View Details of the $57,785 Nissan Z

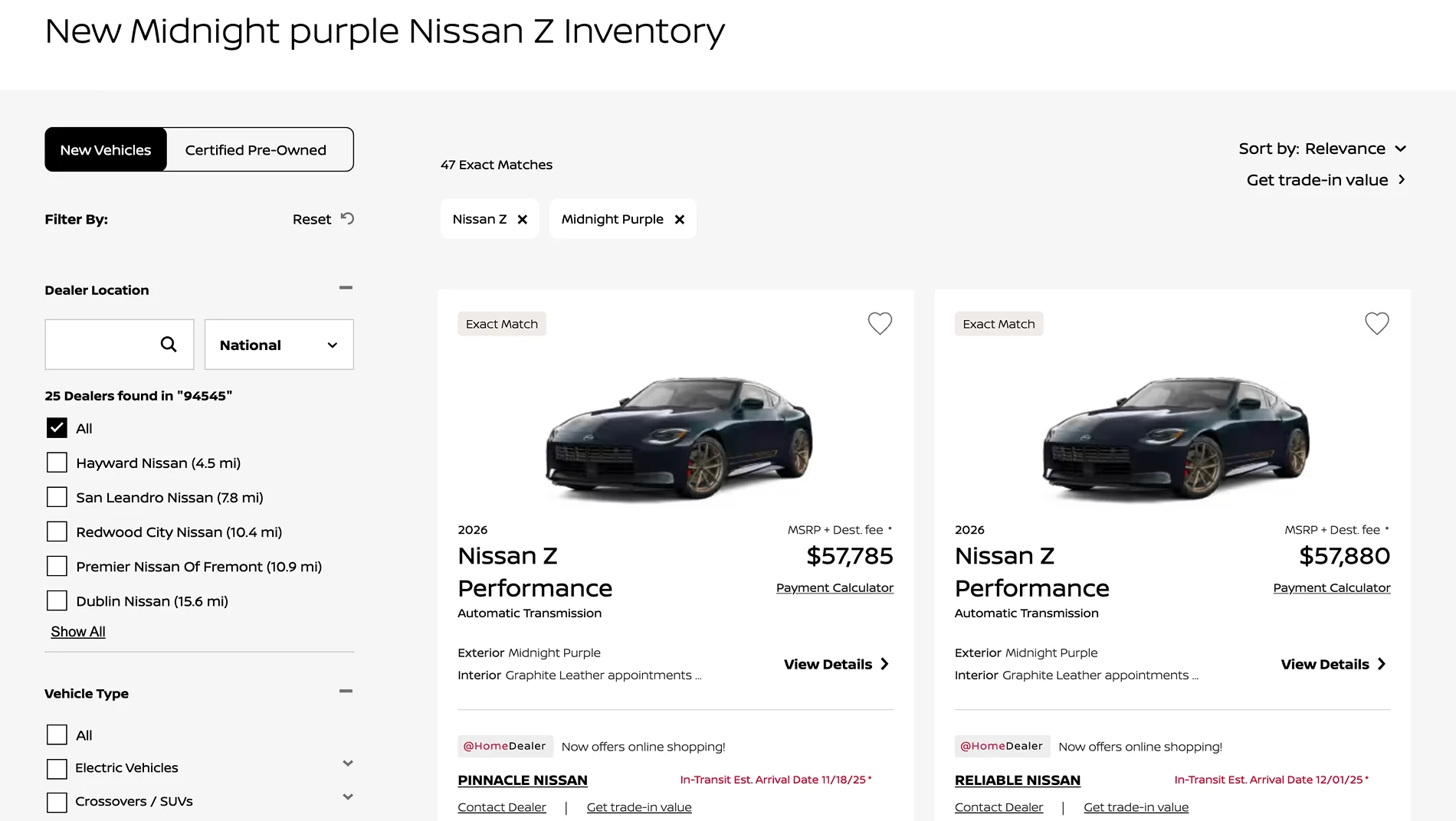click(x=836, y=664)
